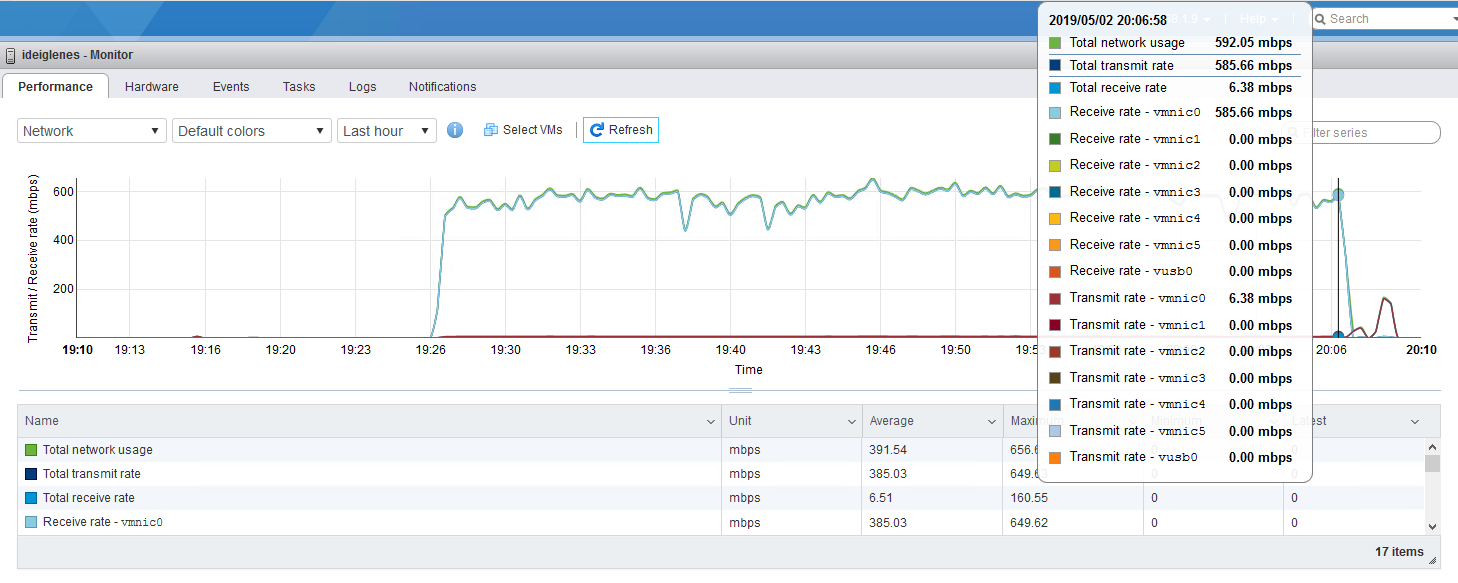Viewport: 1458px width, 583px height.
Task: Select the Performance tab
Action: (56, 87)
